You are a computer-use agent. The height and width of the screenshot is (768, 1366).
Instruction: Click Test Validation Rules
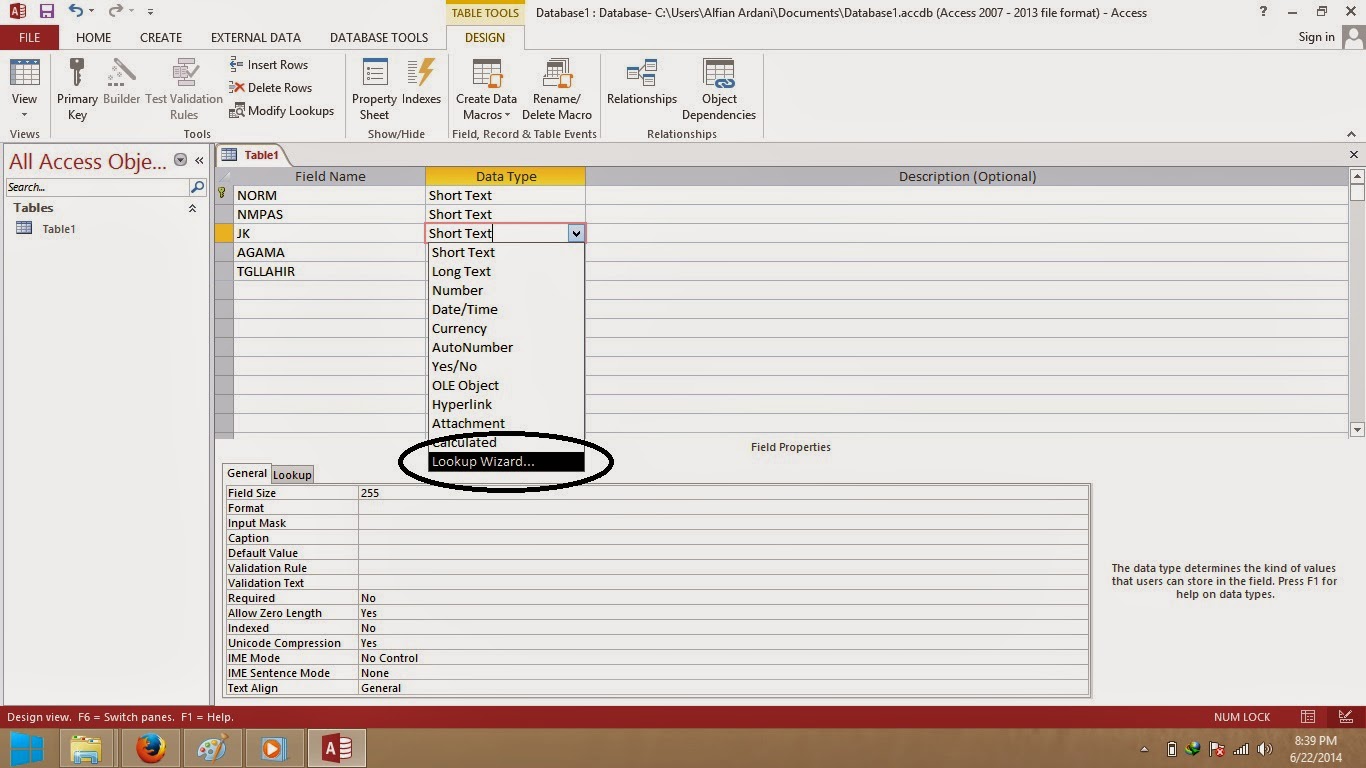pos(184,89)
